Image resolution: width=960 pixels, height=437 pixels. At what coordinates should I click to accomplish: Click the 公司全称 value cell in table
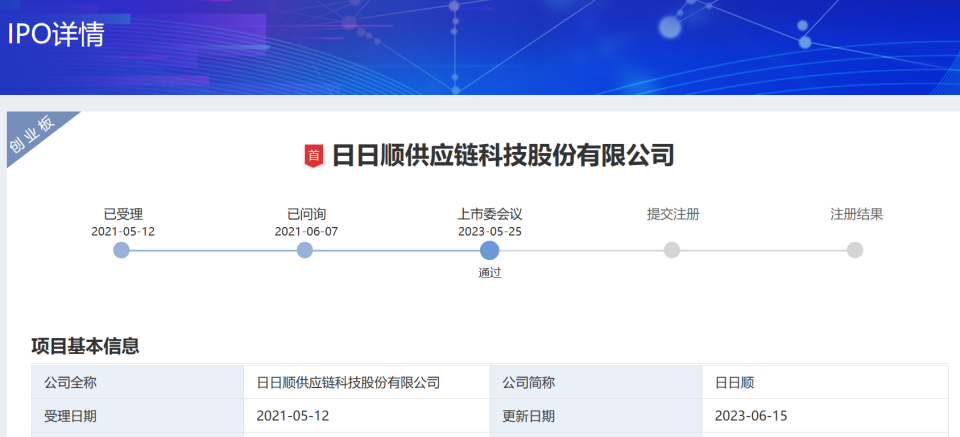pyautogui.click(x=366, y=383)
